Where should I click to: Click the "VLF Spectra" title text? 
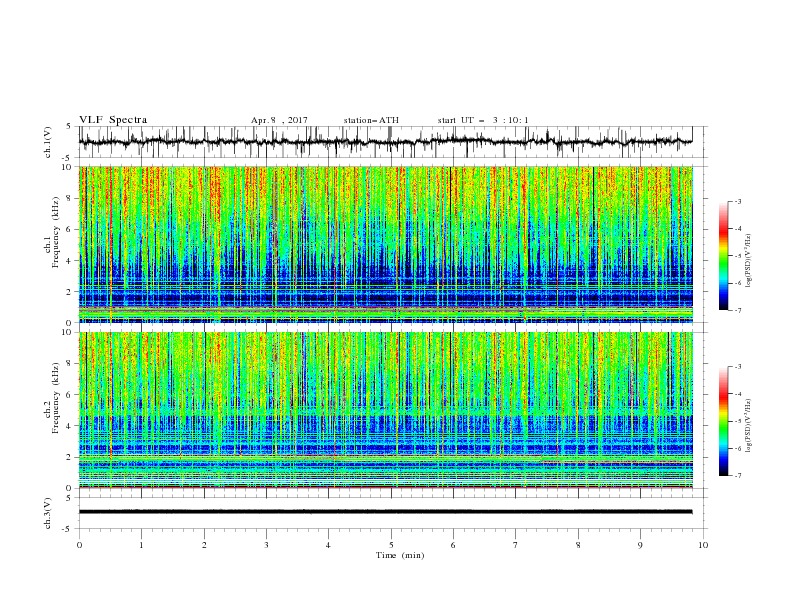[x=113, y=120]
